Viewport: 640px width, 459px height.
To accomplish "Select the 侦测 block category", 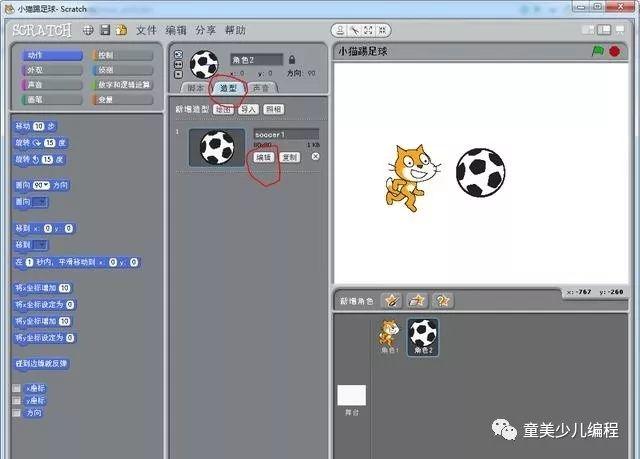I will (122, 70).
